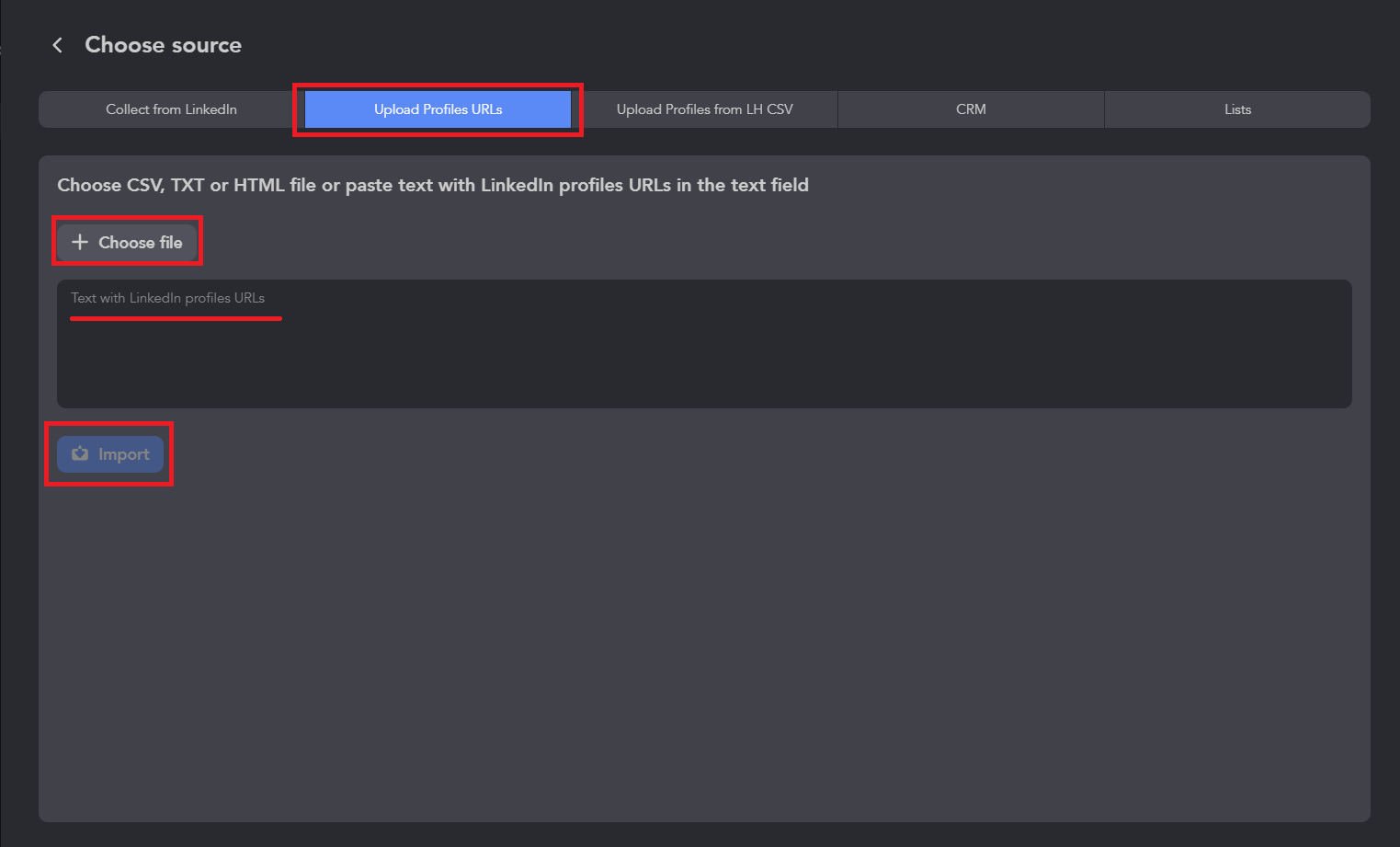This screenshot has height=847, width=1400.
Task: Focus the LinkedIn profiles URLs text area
Action: (704, 344)
